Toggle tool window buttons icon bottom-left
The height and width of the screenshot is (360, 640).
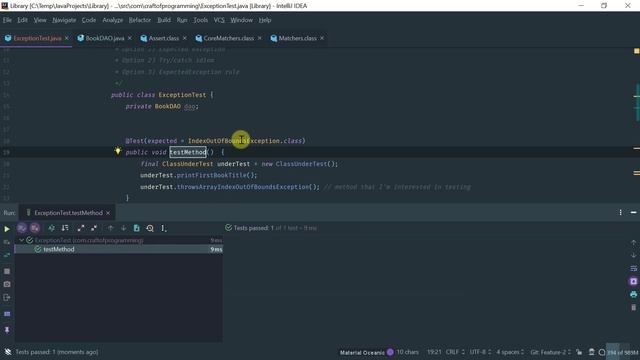(x=7, y=352)
